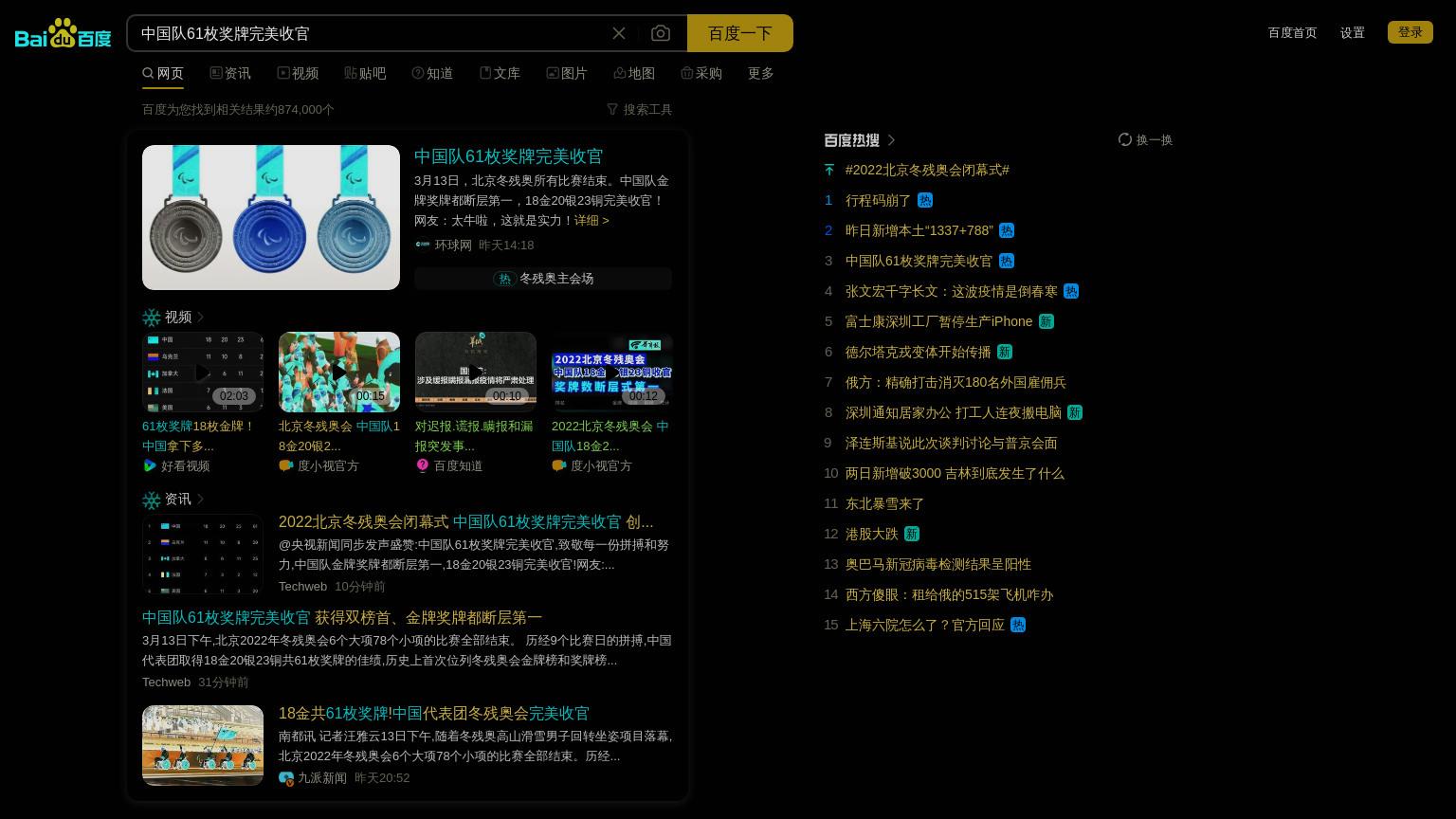Open hot search 泽连斯基说此次谈判

point(952,443)
